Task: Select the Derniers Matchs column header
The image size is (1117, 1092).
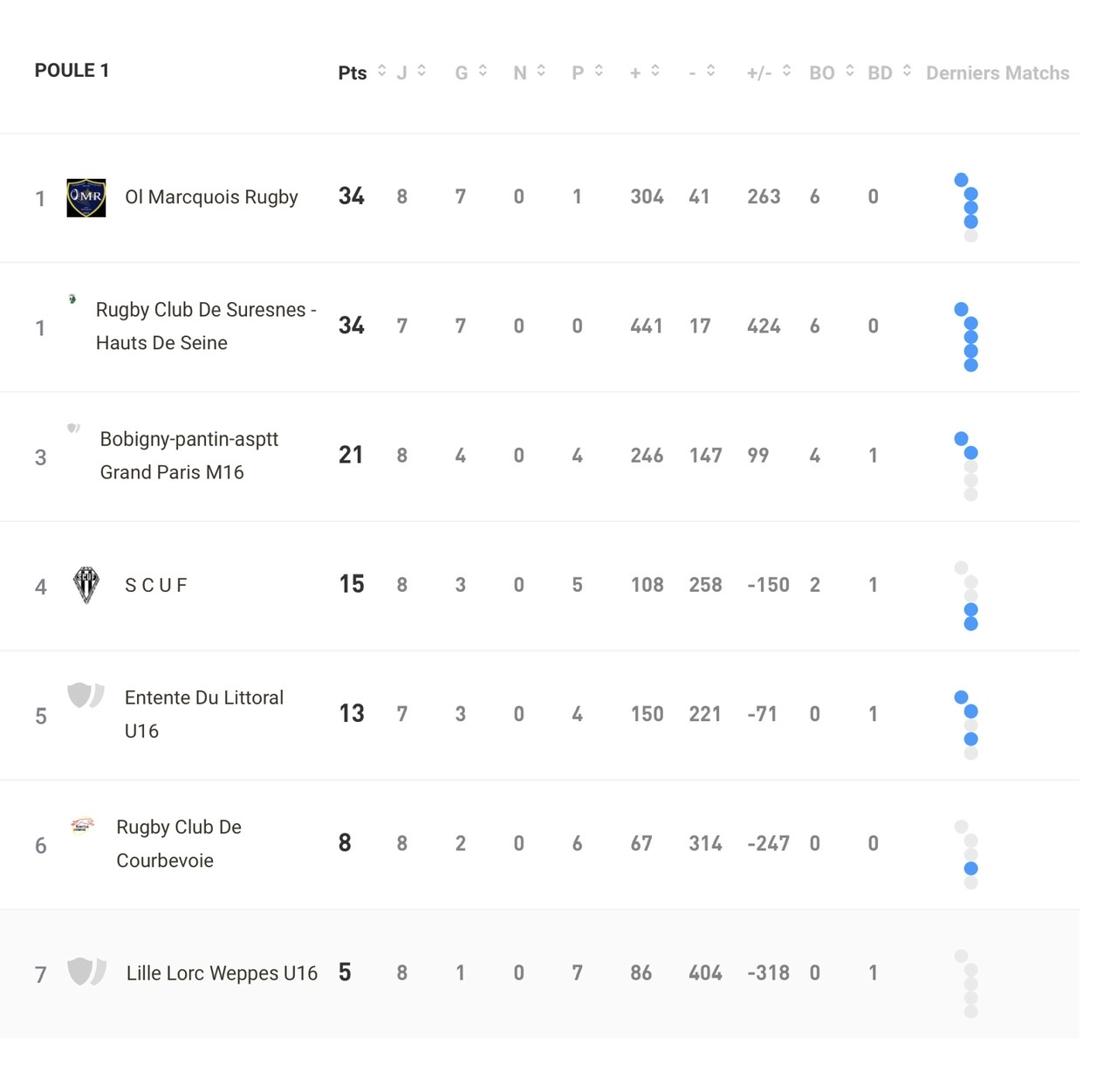Action: pyautogui.click(x=997, y=73)
